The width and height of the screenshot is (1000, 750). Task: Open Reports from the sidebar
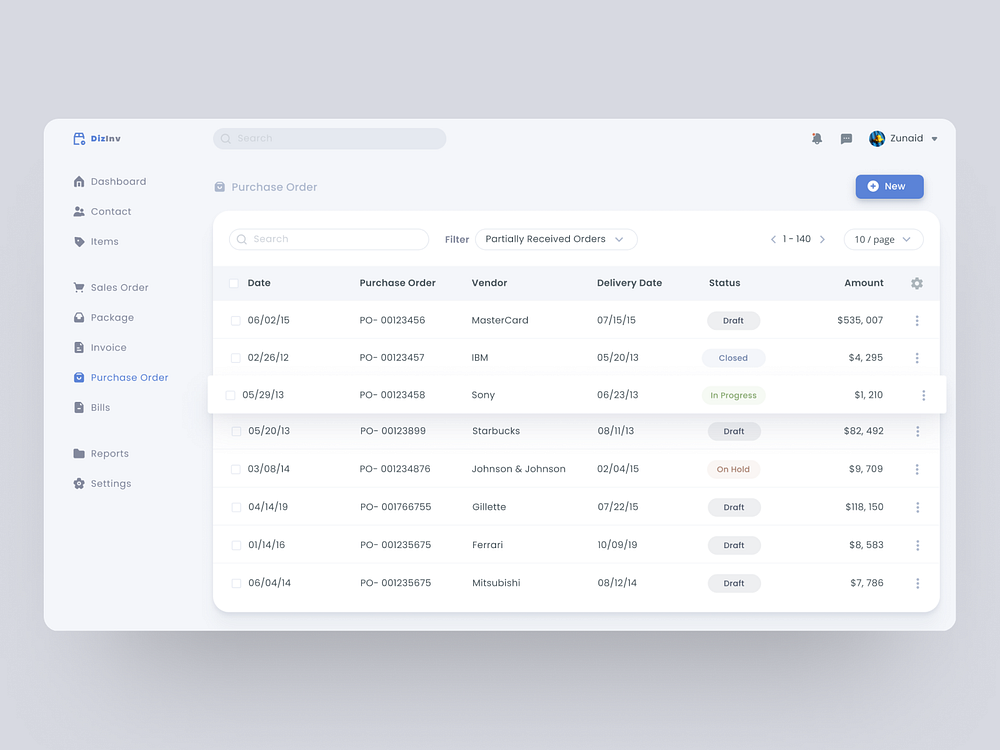[x=104, y=453]
